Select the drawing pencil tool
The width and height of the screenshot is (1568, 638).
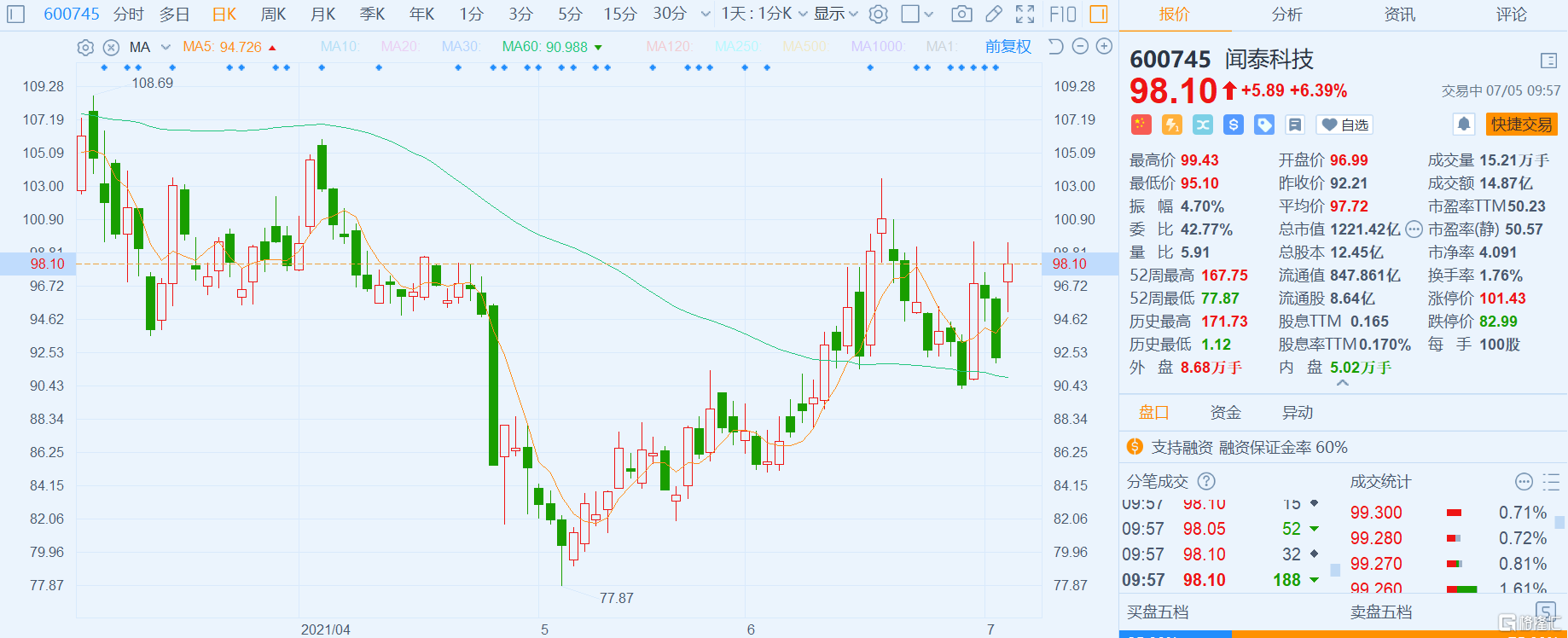click(x=993, y=14)
